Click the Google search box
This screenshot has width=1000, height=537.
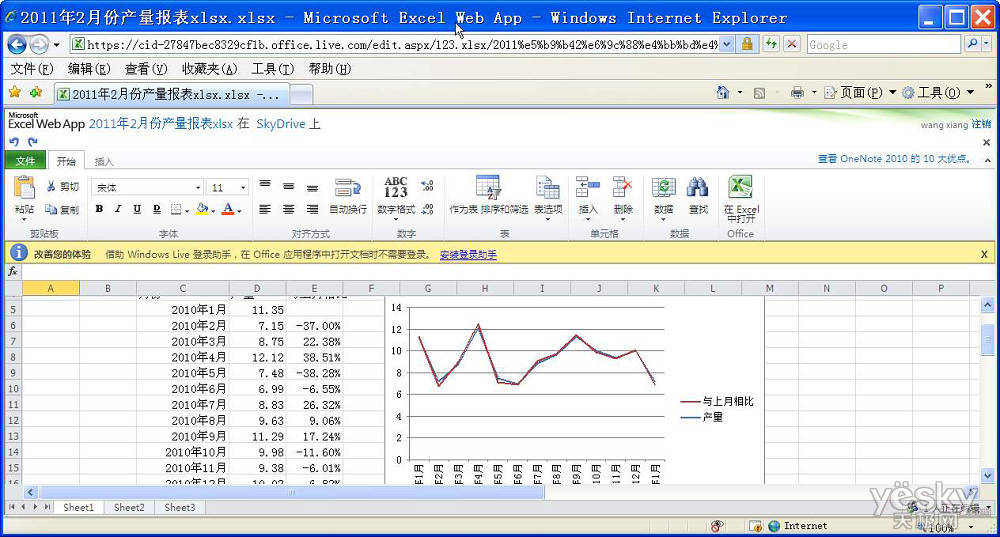(x=883, y=45)
